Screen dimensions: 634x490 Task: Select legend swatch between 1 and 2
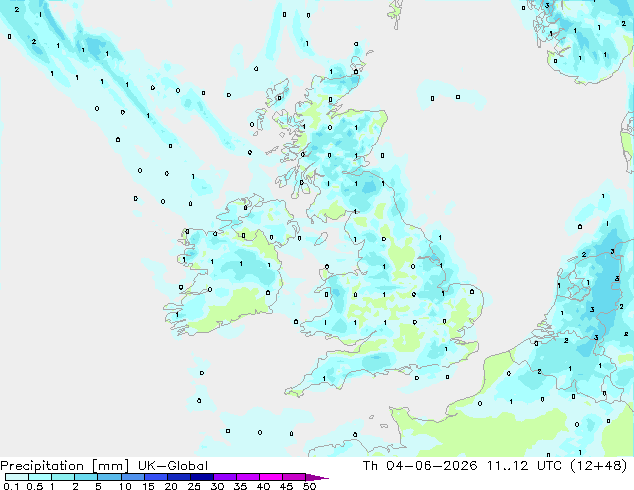[x=63, y=477]
